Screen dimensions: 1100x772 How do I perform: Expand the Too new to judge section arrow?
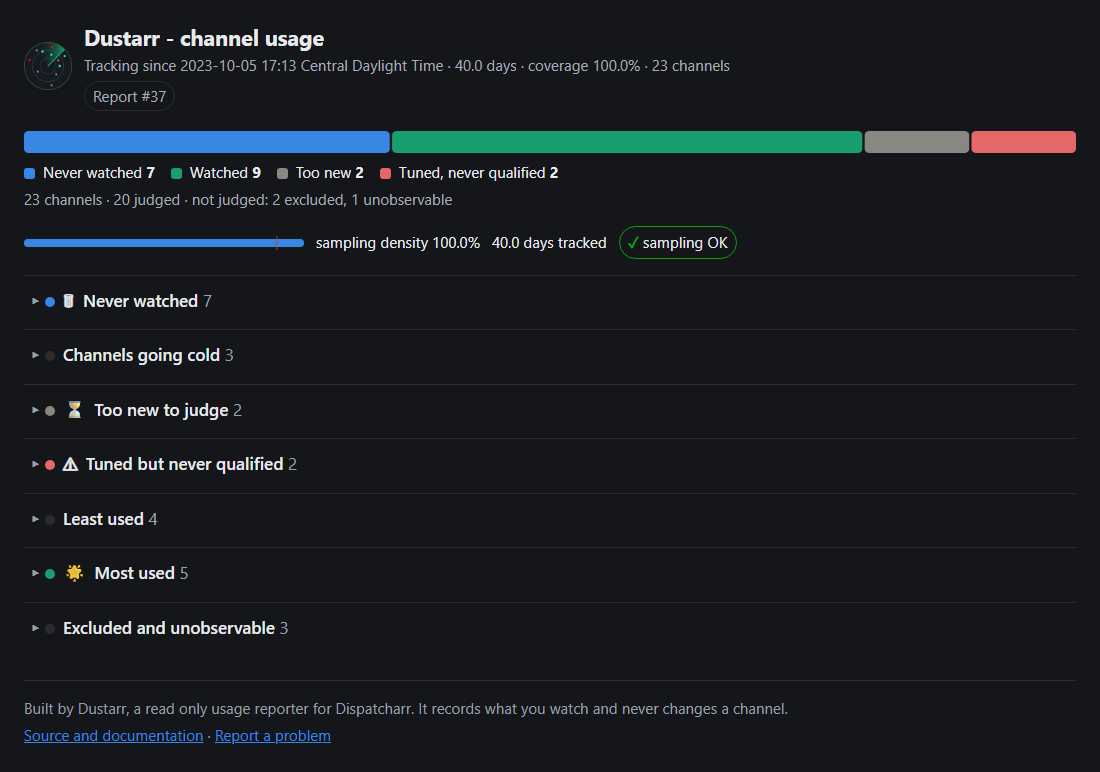tap(35, 410)
